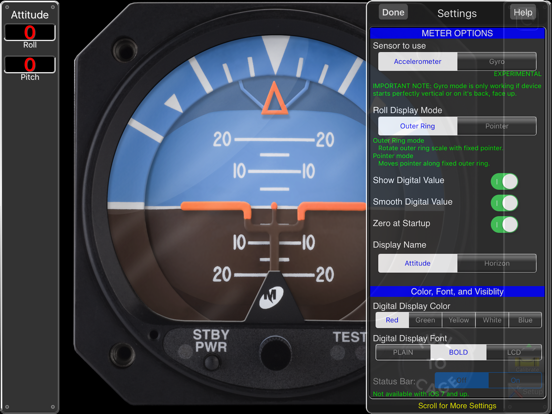
Task: Tap the STBY PWR button on instrument
Action: point(212,362)
